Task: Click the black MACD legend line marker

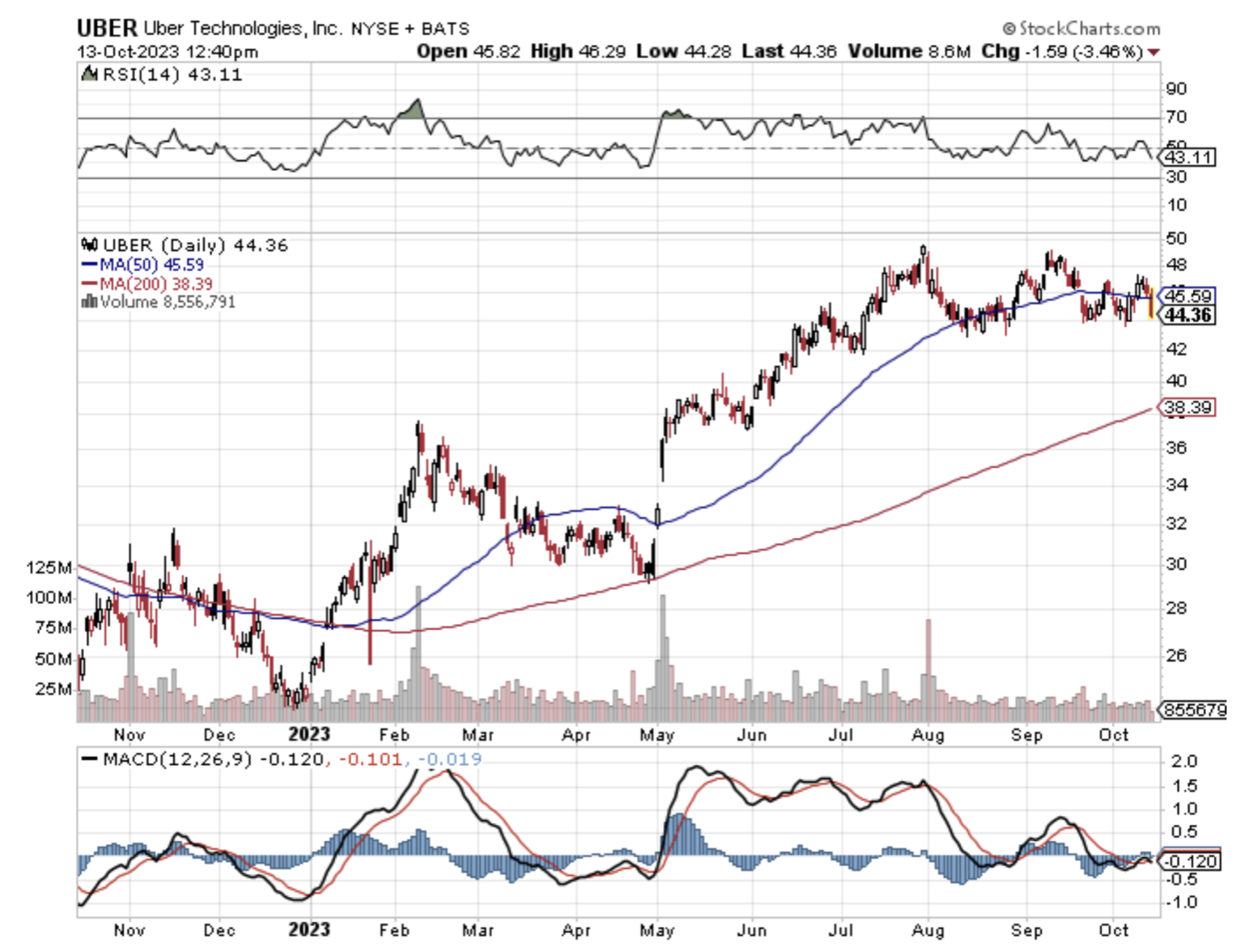Action: coord(89,759)
